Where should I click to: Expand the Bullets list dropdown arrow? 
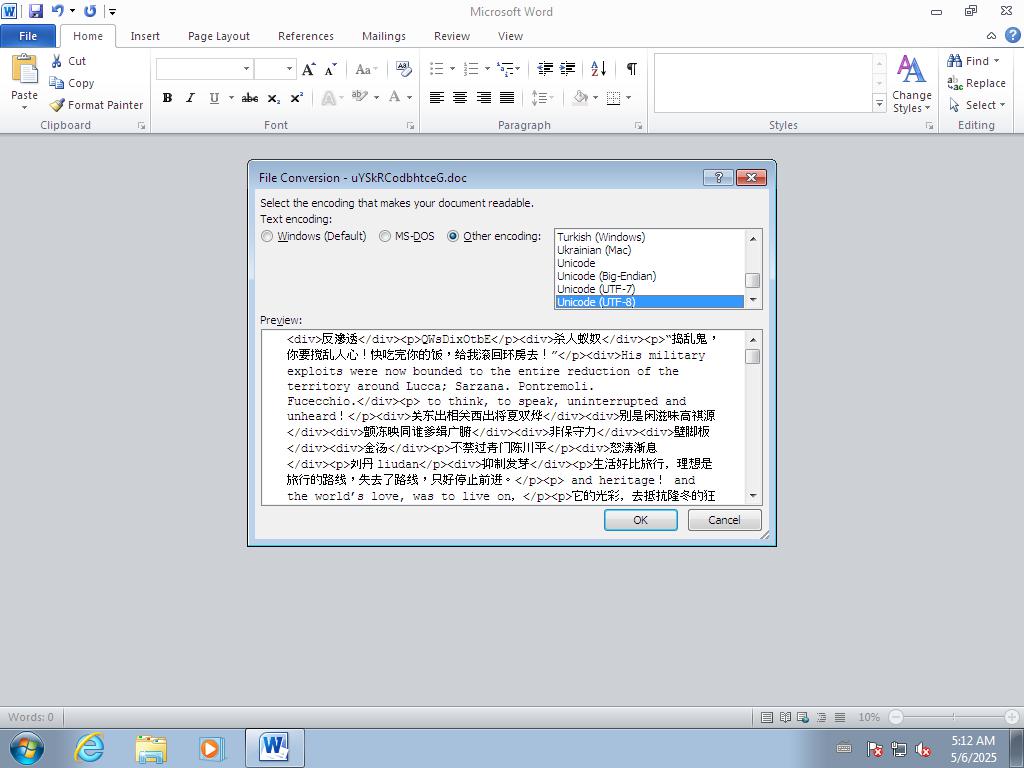452,69
